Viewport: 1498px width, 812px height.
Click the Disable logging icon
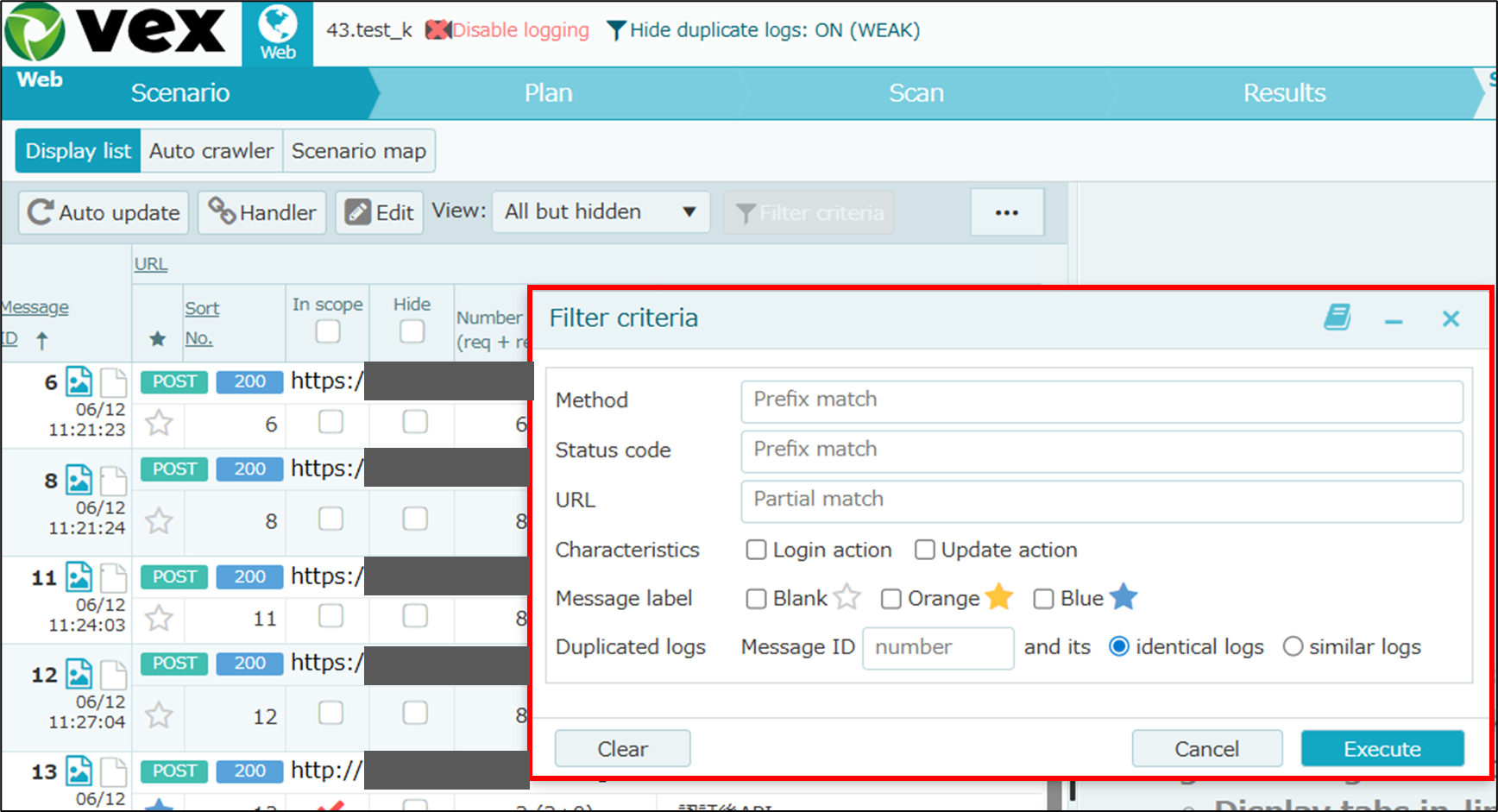(x=438, y=30)
